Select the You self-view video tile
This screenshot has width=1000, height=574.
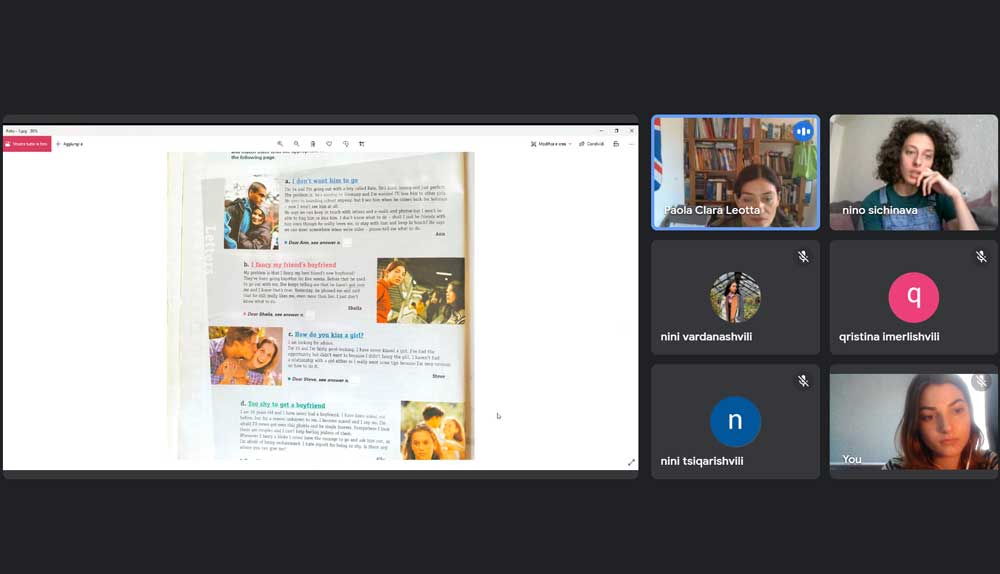913,421
